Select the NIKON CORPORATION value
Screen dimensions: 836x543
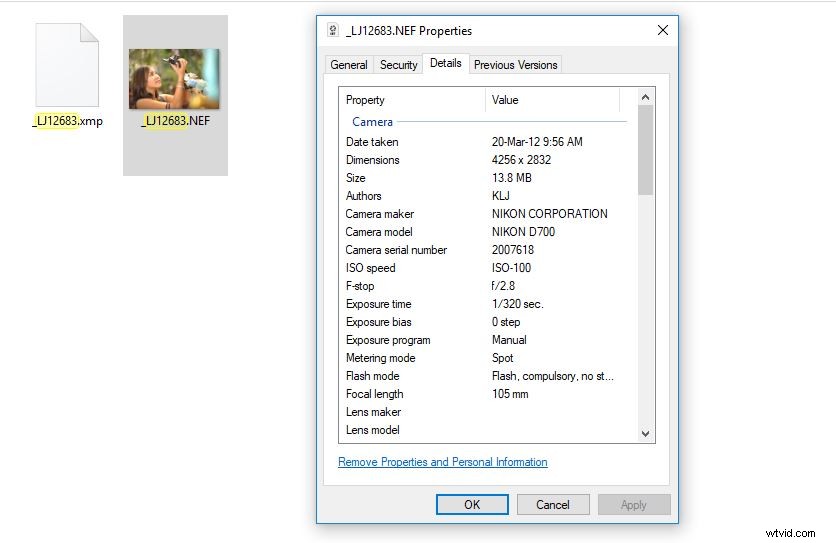coord(549,214)
